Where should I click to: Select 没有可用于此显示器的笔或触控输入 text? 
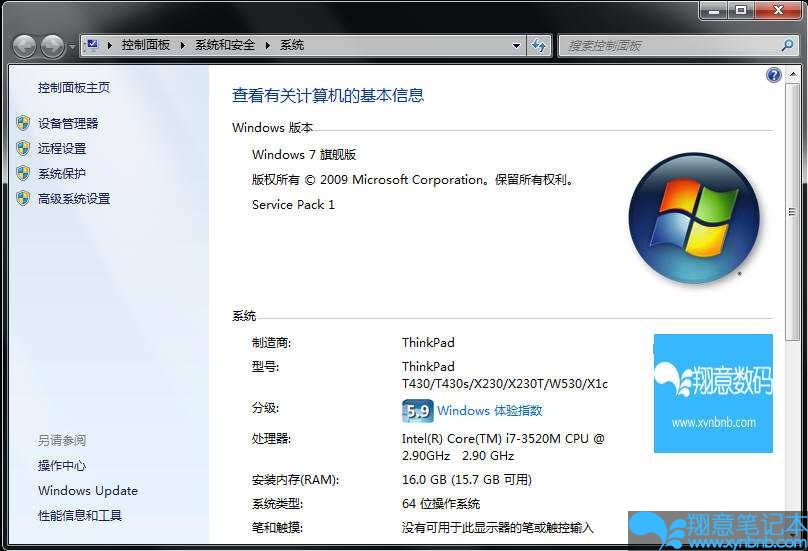tap(498, 528)
